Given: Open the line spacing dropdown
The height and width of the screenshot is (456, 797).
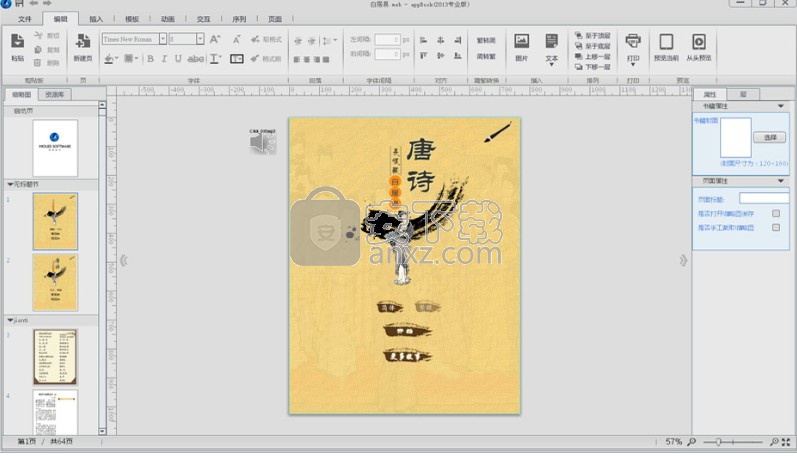Looking at the screenshot, I should click(x=335, y=40).
